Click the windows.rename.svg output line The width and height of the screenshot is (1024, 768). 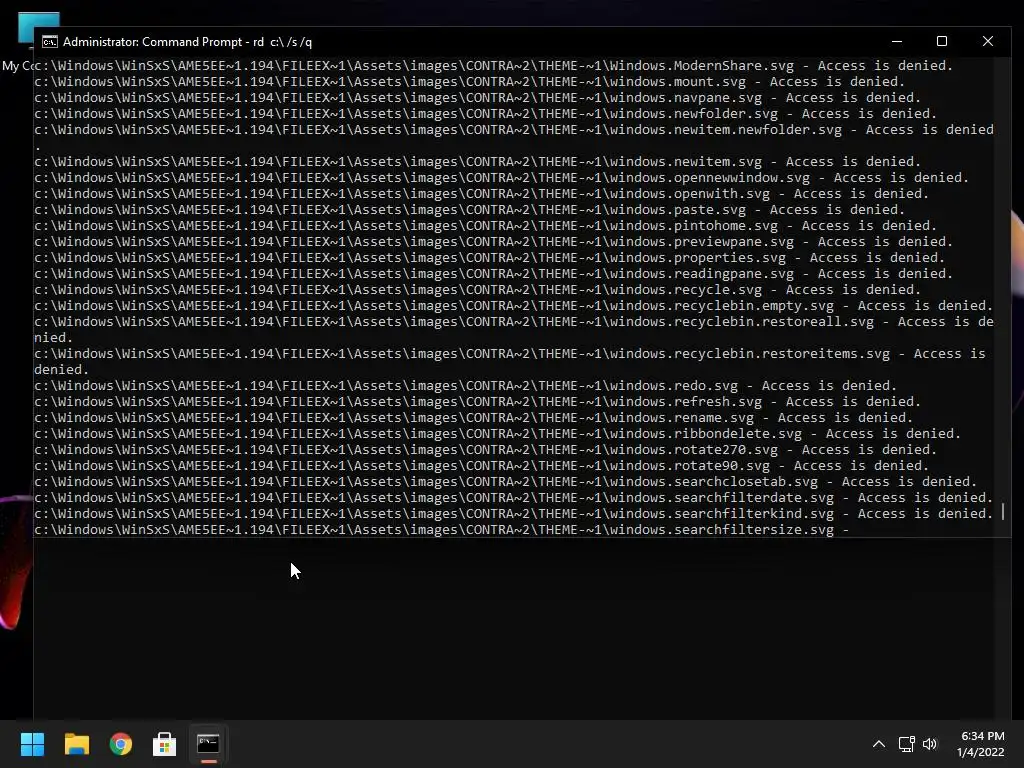[473, 417]
